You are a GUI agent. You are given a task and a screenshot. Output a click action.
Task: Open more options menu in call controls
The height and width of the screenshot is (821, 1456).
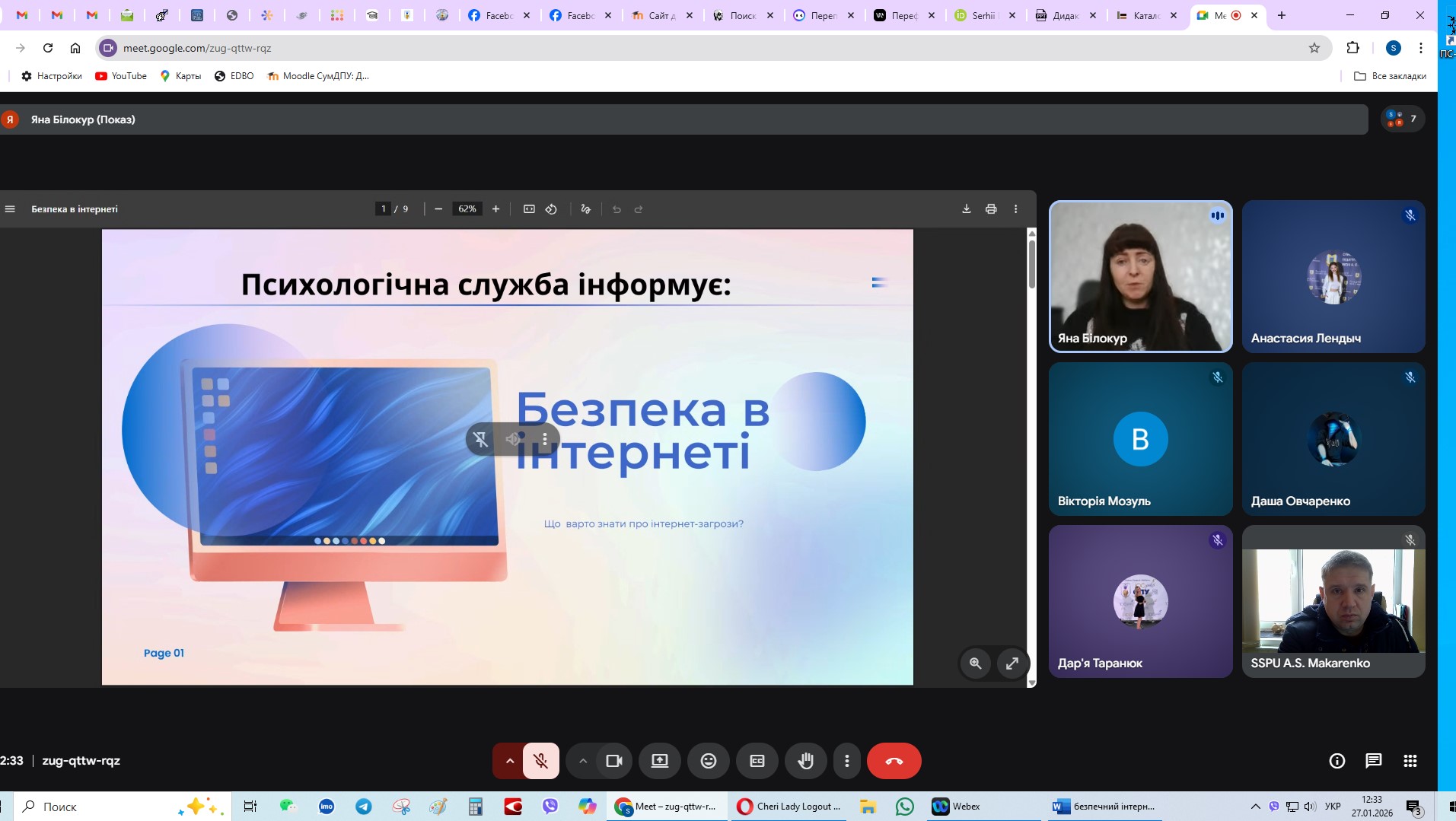(846, 761)
